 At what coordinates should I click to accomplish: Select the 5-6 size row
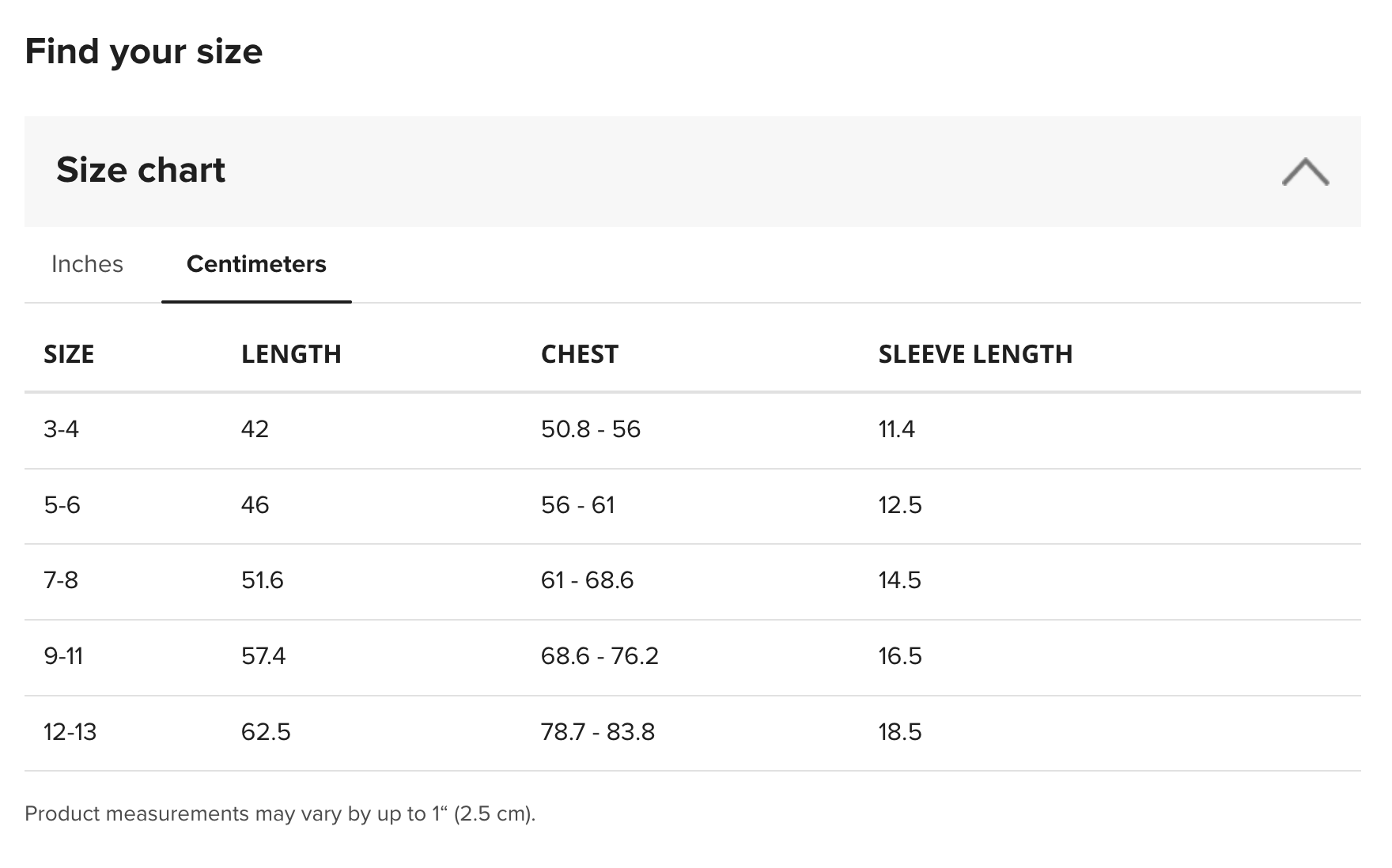pyautogui.click(x=693, y=506)
